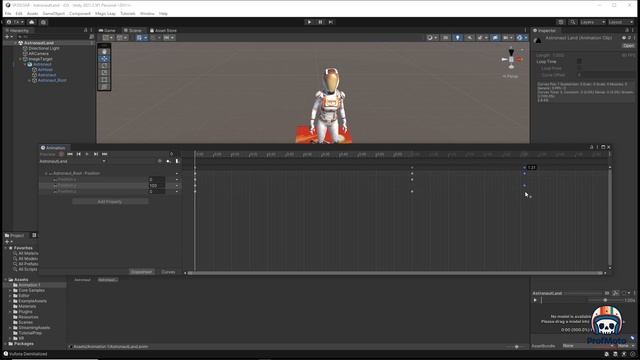The height and width of the screenshot is (360, 640).
Task: Open the Layout dropdown at the top right
Action: (x=621, y=22)
